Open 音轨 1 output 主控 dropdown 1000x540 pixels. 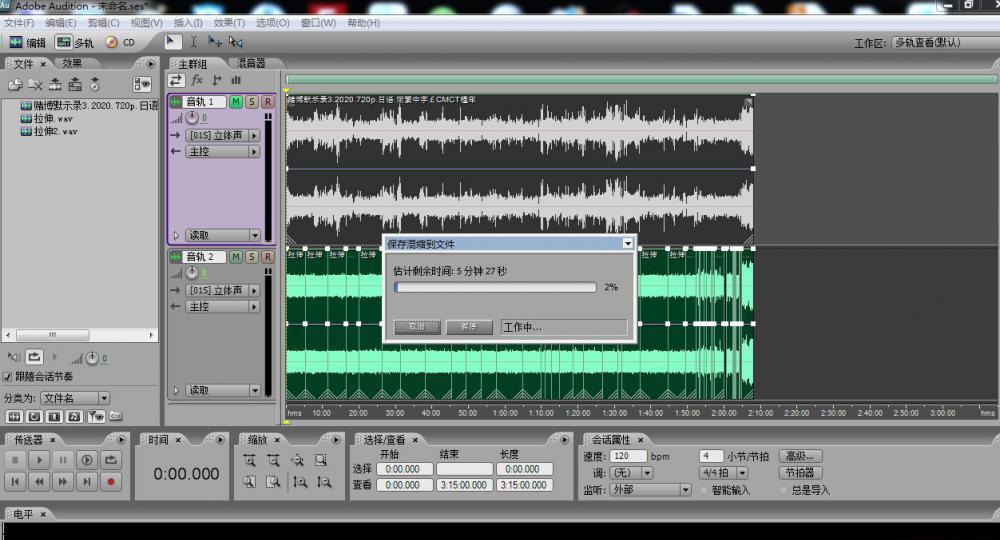click(223, 152)
